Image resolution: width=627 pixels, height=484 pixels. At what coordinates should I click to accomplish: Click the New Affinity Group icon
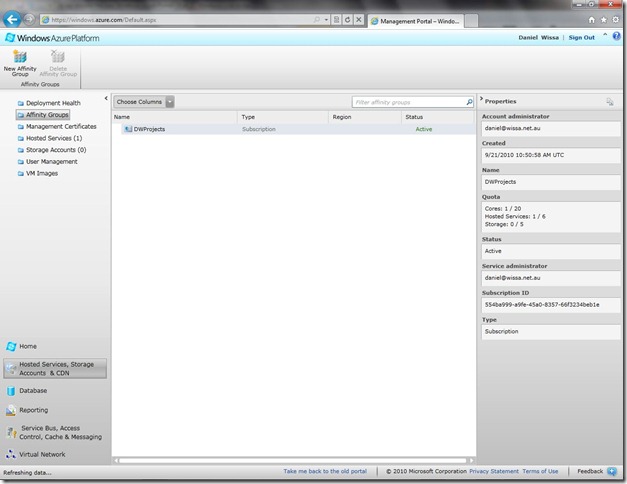(x=19, y=58)
